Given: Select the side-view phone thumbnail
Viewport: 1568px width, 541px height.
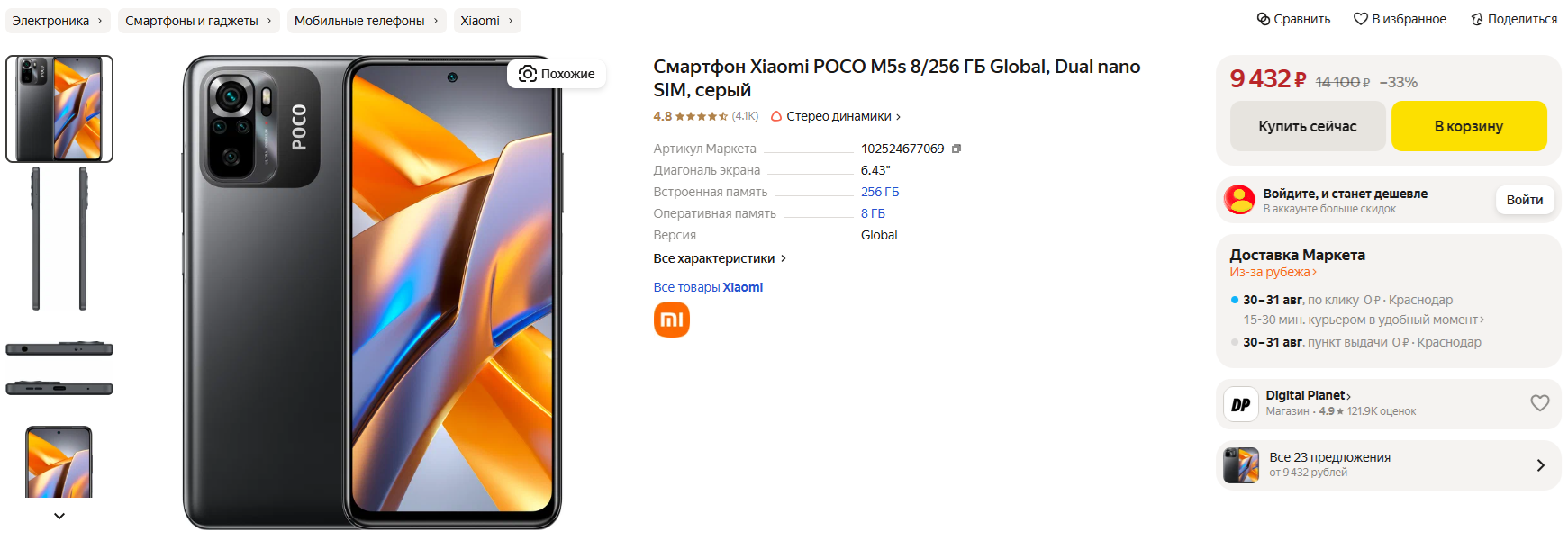Looking at the screenshot, I should click(59, 239).
